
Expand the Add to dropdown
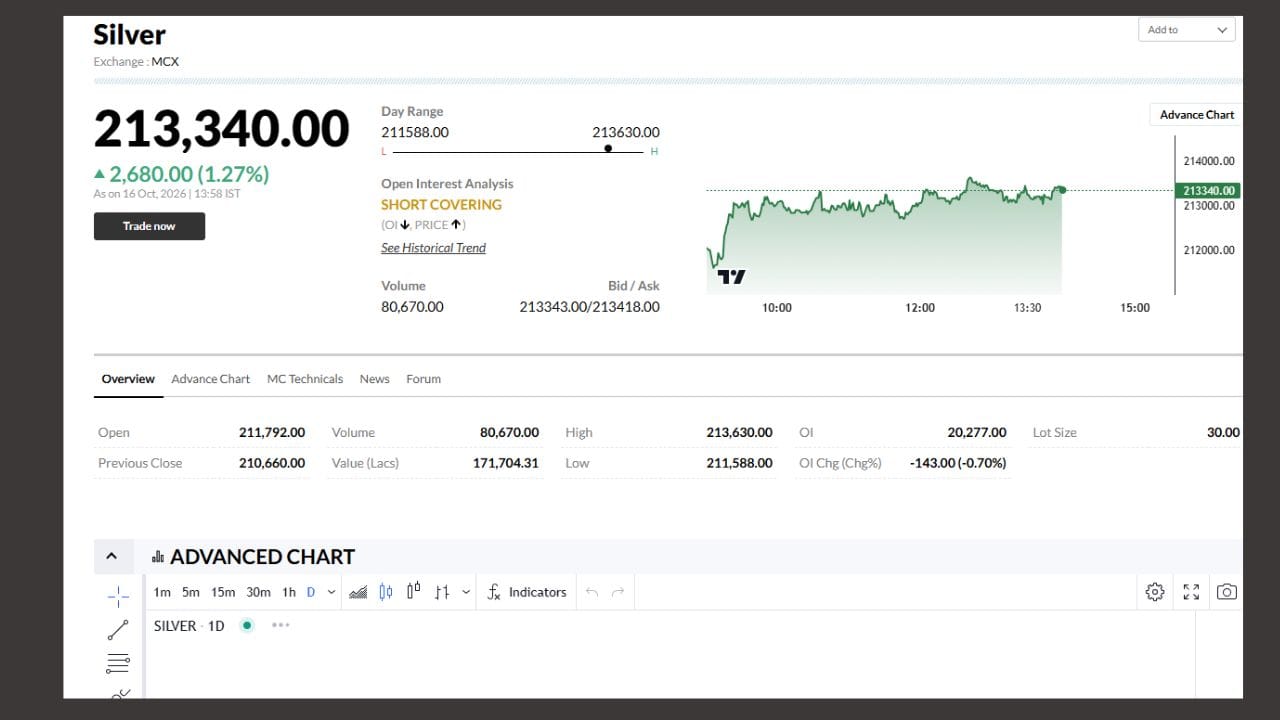pos(1187,30)
